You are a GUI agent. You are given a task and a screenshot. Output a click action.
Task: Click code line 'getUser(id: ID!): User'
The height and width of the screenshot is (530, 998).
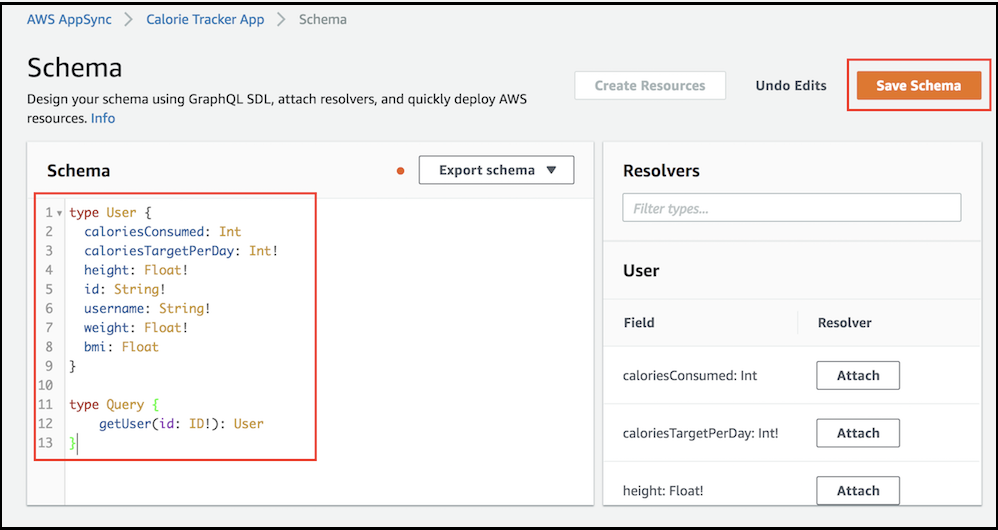click(181, 423)
